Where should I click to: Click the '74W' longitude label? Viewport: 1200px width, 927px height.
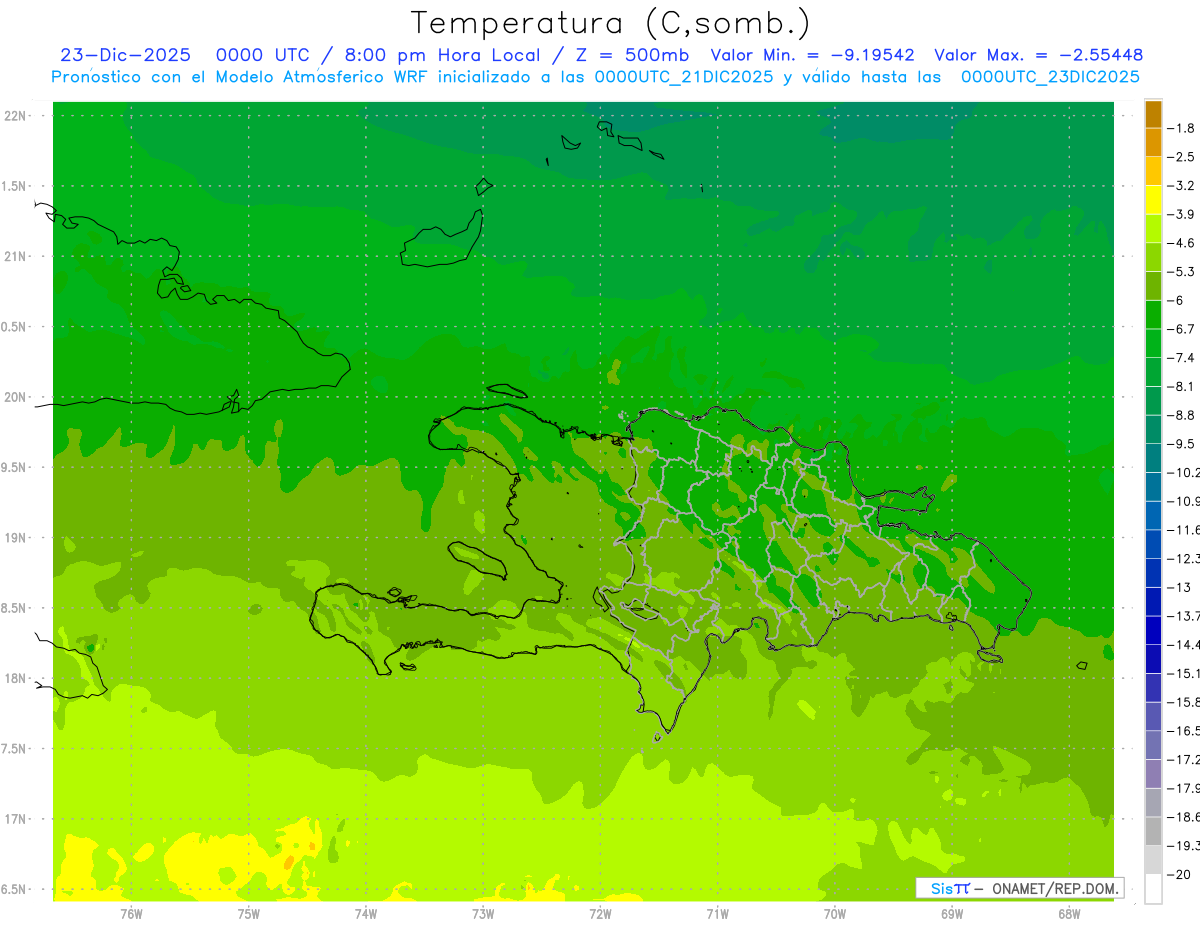pos(365,914)
